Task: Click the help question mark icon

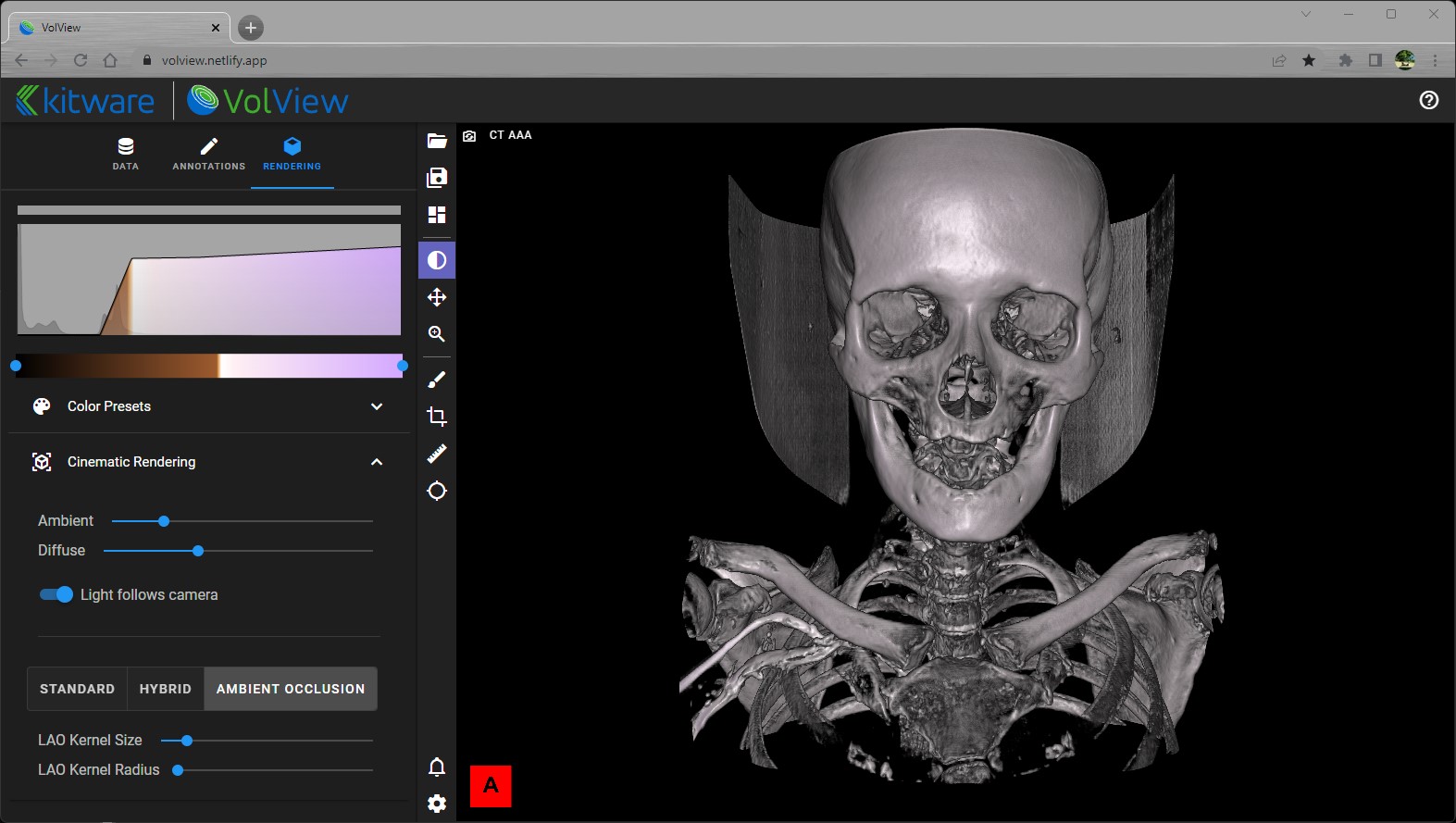Action: [x=1429, y=100]
